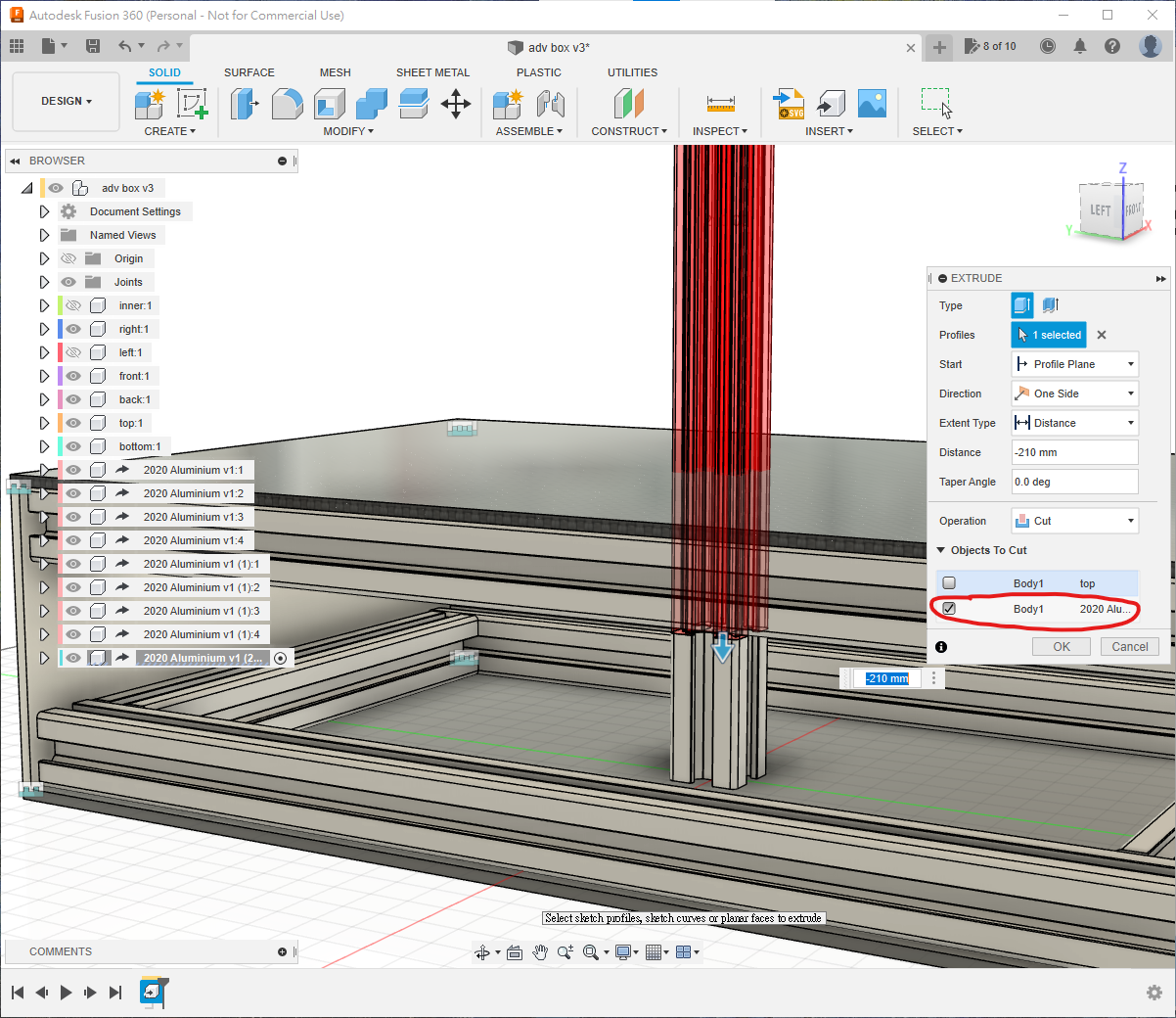This screenshot has height=1018, width=1176.
Task: Click OK in the Extrude dialog
Action: [1062, 647]
